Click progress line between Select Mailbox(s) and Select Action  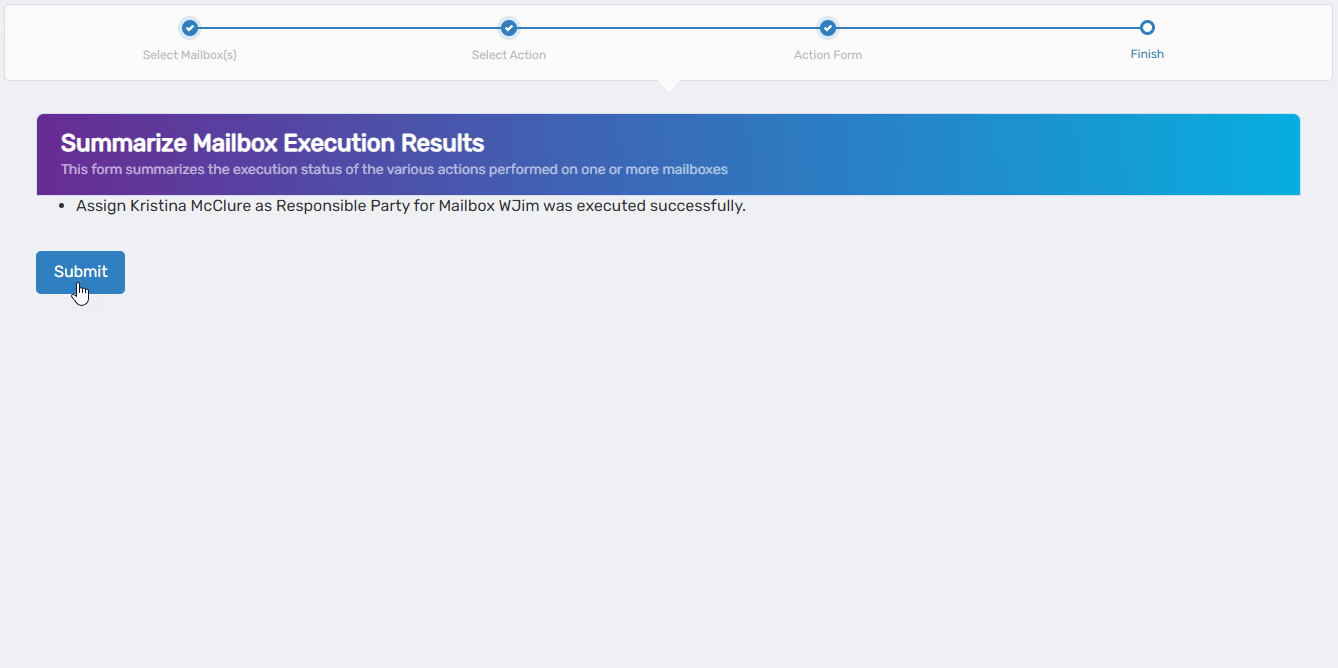pyautogui.click(x=350, y=28)
